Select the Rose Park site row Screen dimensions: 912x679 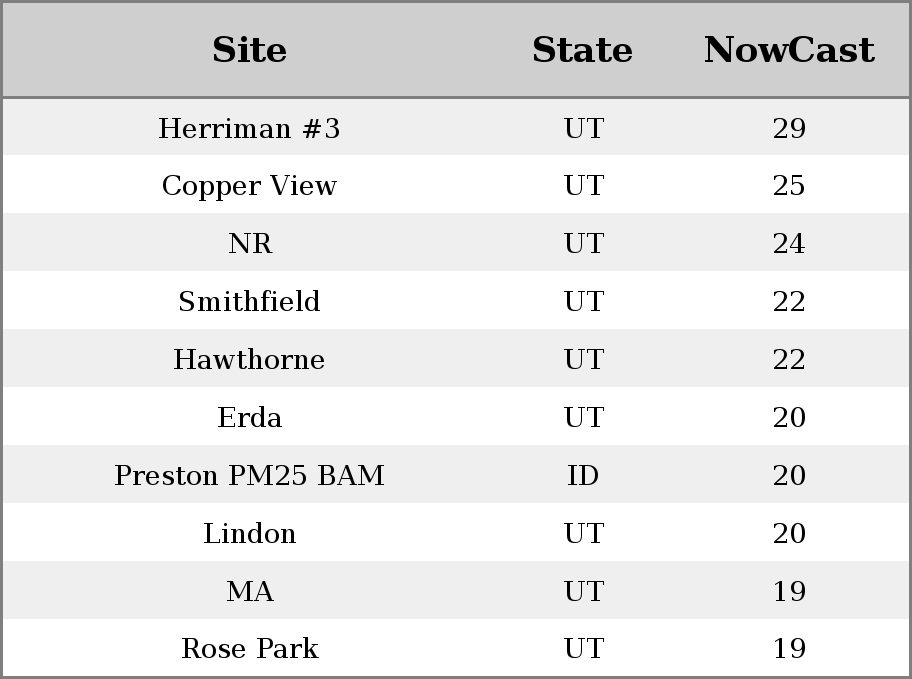click(249, 649)
